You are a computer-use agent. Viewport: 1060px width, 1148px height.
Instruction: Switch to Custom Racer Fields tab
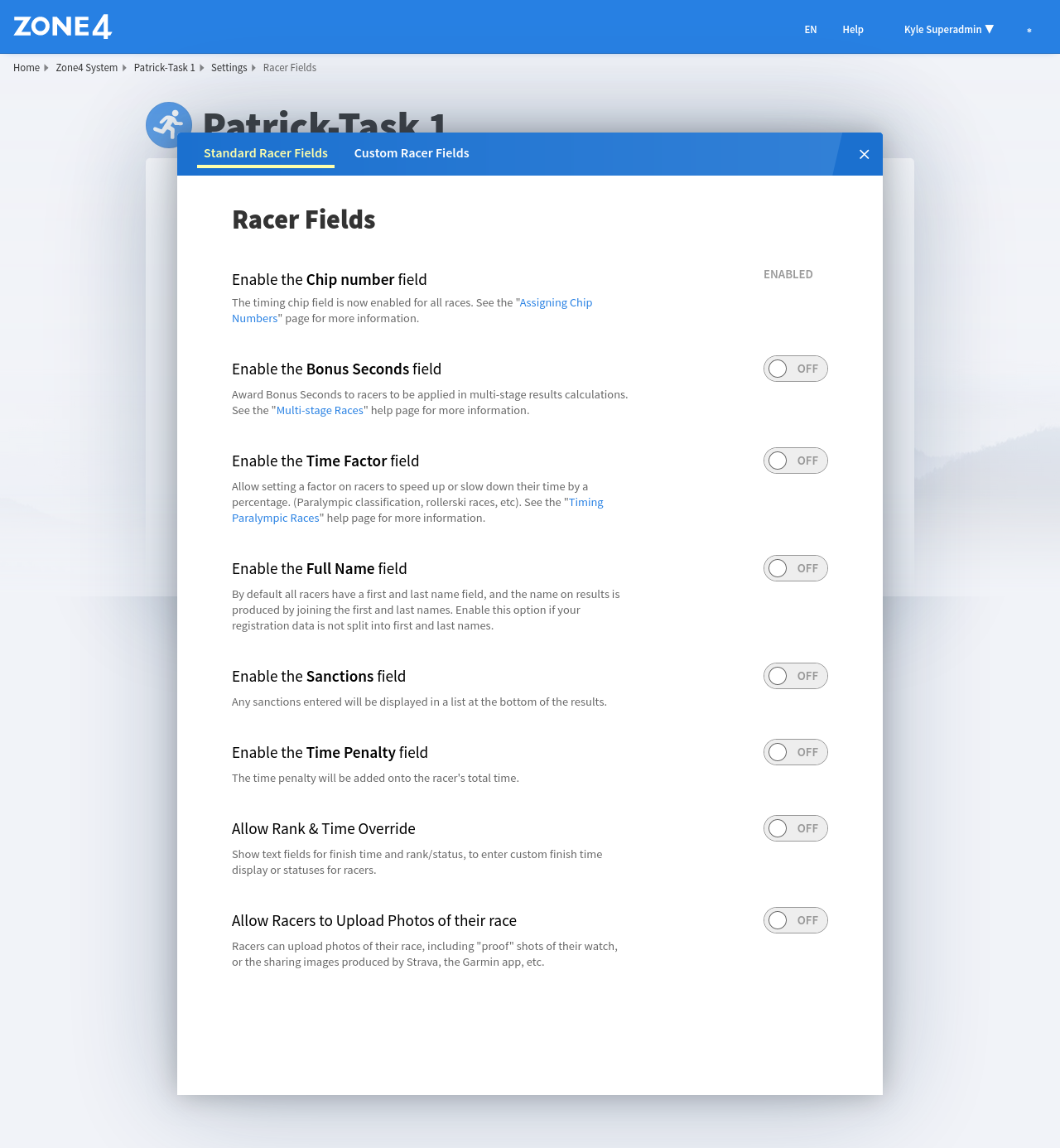412,153
